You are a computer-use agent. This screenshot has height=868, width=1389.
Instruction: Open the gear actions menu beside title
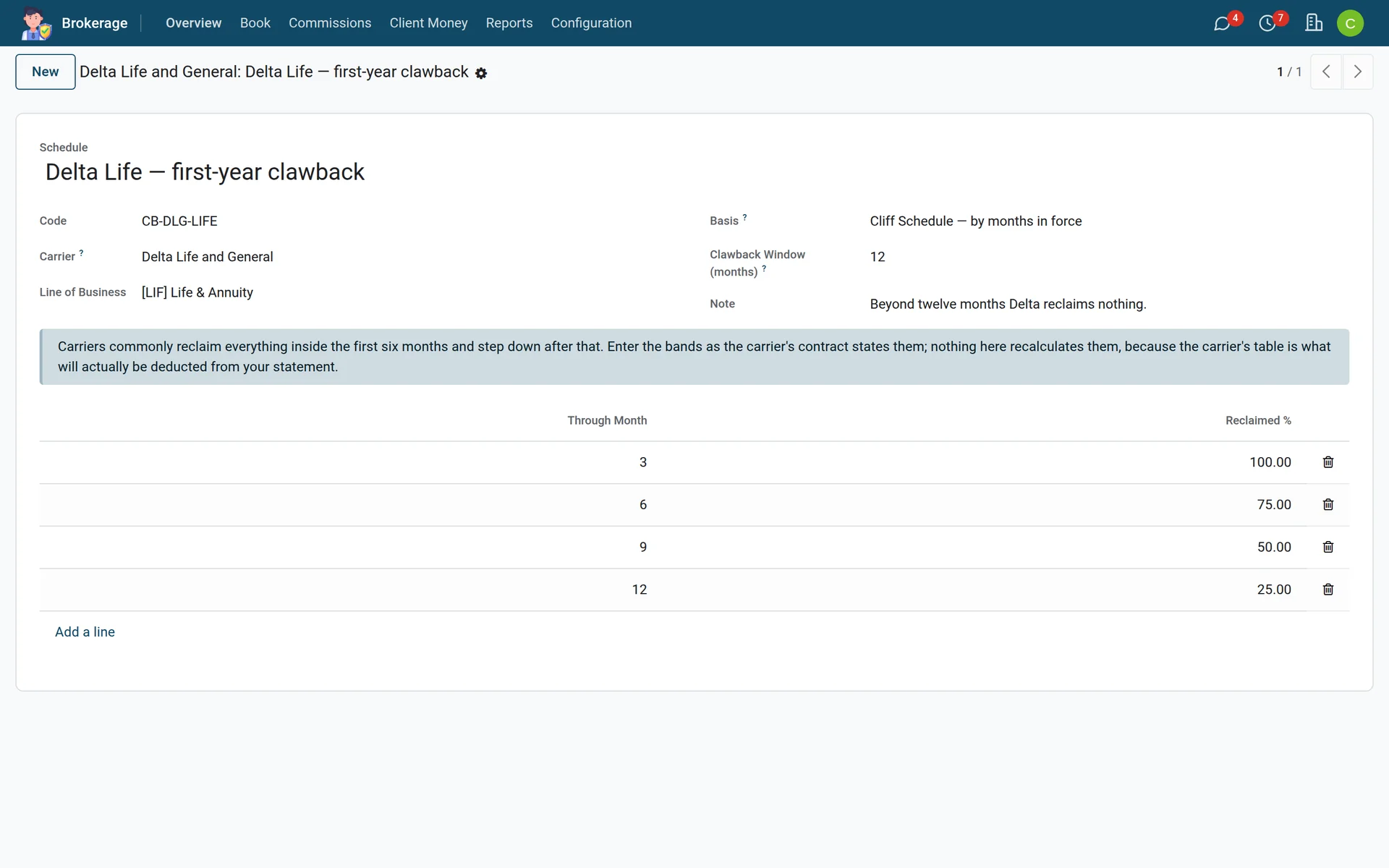pyautogui.click(x=481, y=73)
